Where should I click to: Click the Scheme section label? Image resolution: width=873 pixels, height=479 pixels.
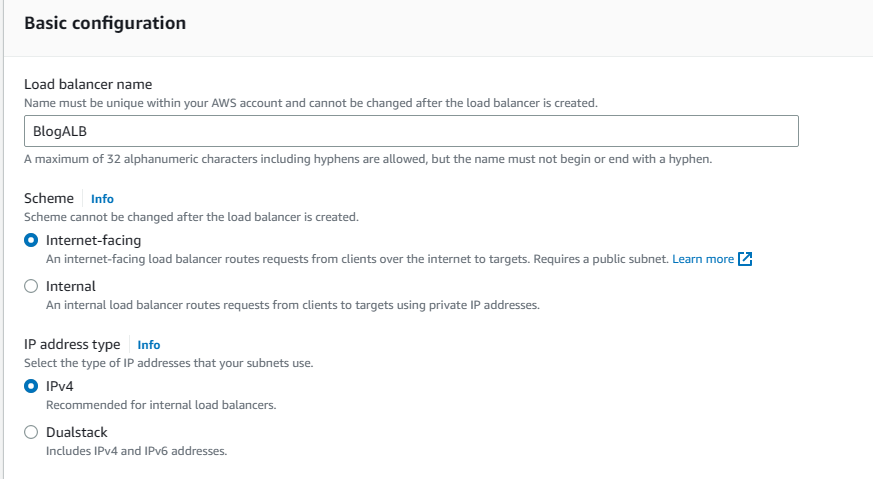(50, 198)
